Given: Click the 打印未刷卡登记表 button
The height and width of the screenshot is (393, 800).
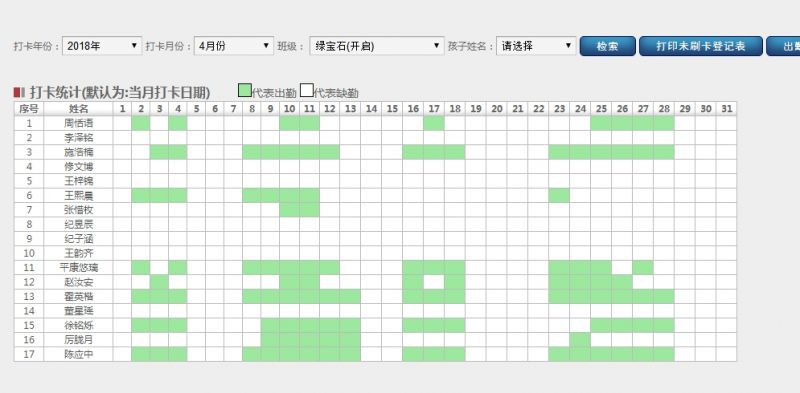Looking at the screenshot, I should click(x=701, y=46).
